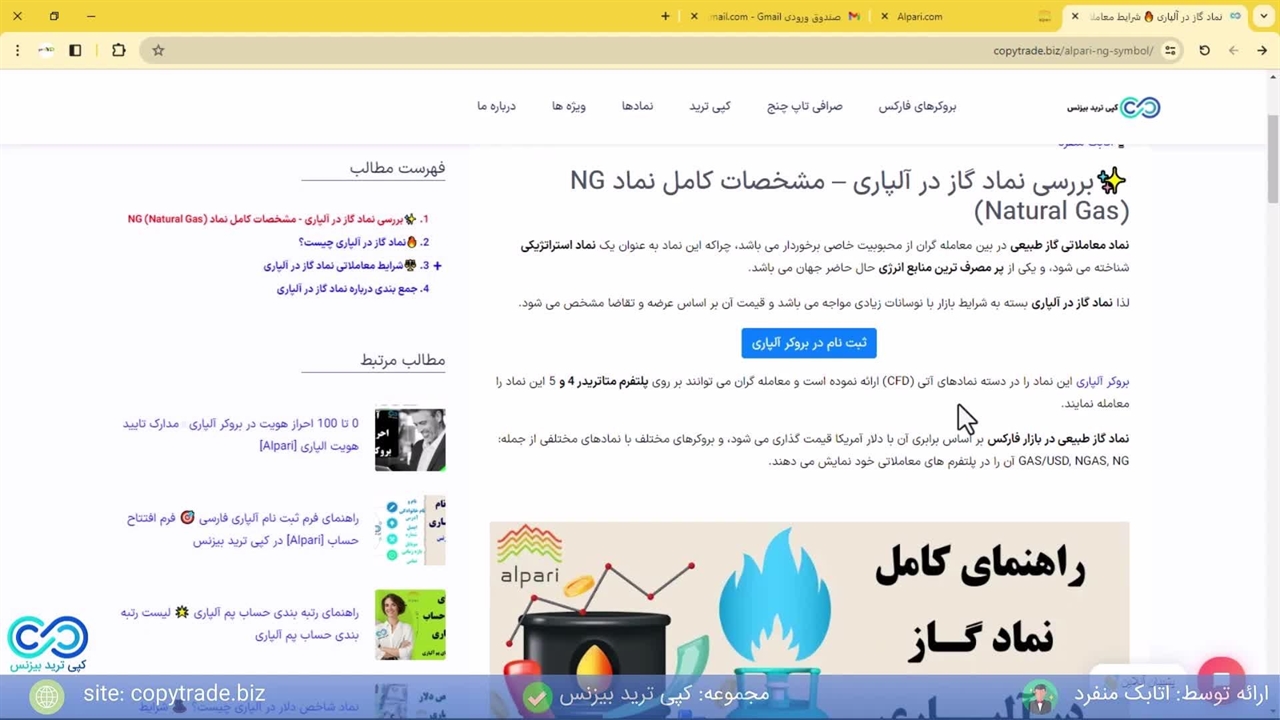Image resolution: width=1280 pixels, height=720 pixels.
Task: Expand table of contents item 3 plus sign
Action: pyautogui.click(x=437, y=266)
